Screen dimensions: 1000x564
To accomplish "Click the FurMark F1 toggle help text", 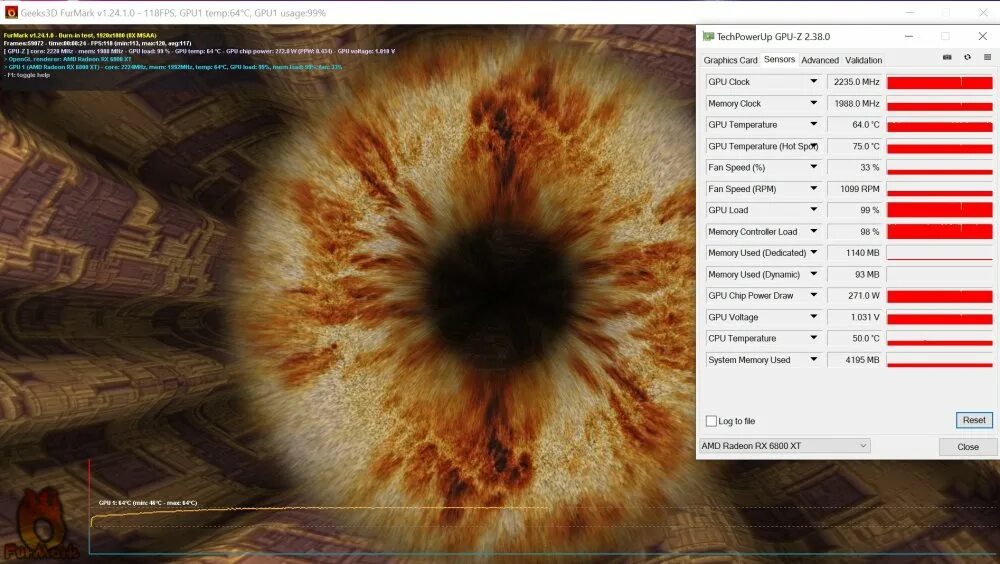I will click(x=27, y=75).
